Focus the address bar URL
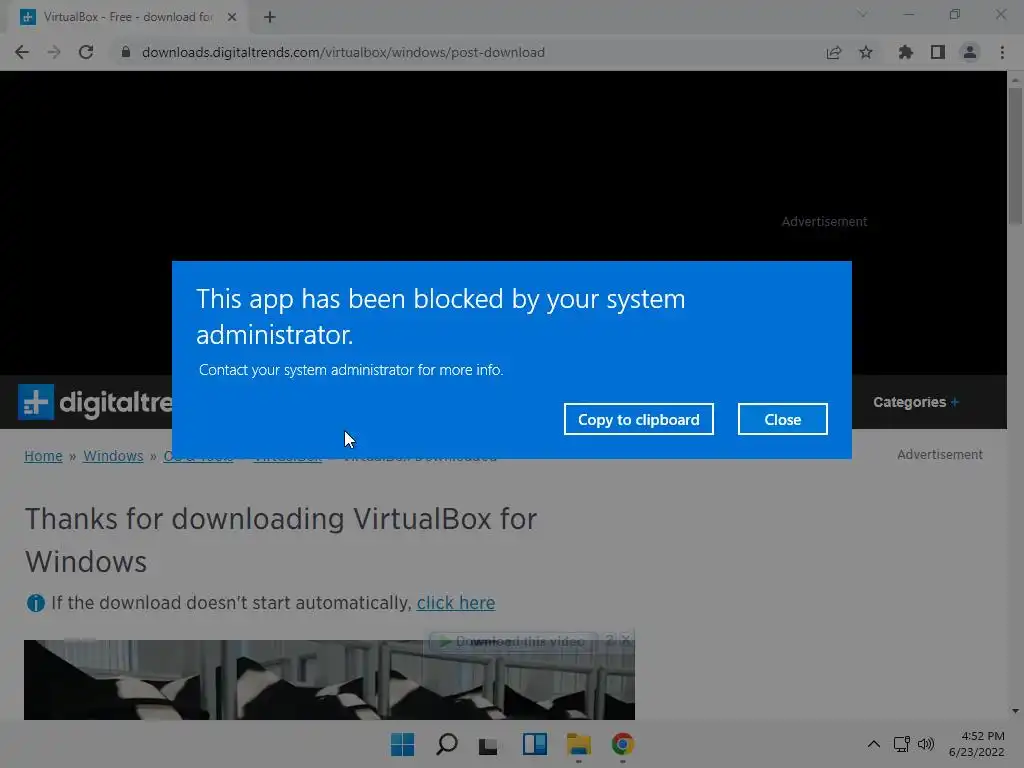Screen dimensions: 1024x768 click(343, 52)
